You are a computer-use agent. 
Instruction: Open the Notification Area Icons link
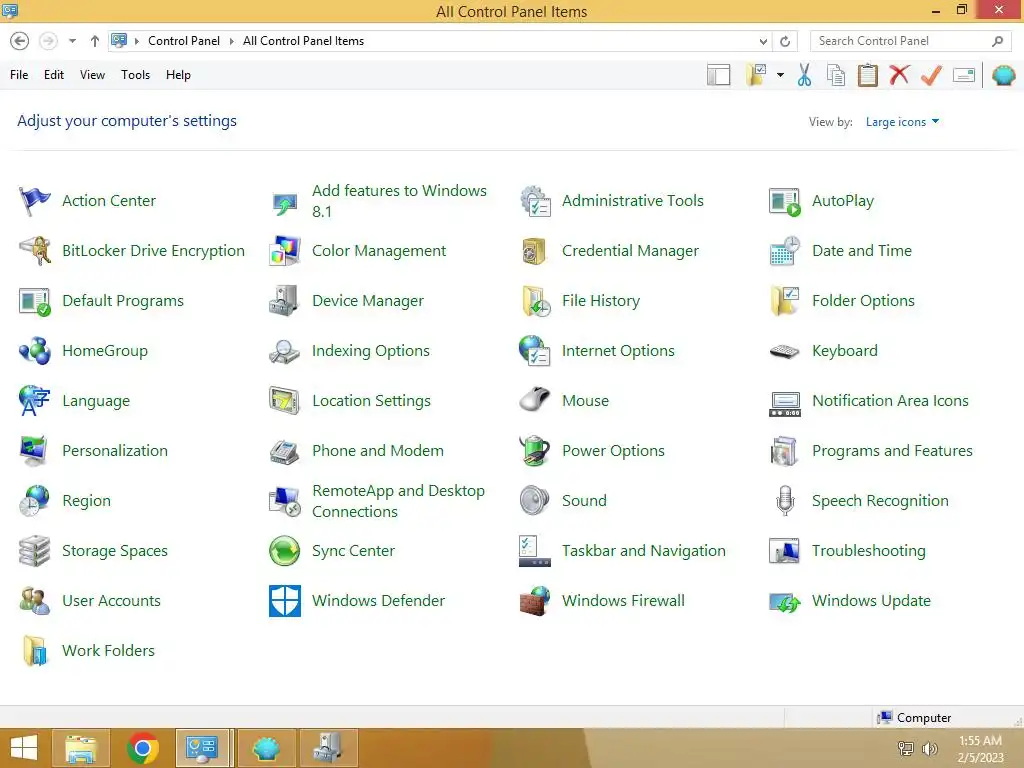[x=890, y=401]
